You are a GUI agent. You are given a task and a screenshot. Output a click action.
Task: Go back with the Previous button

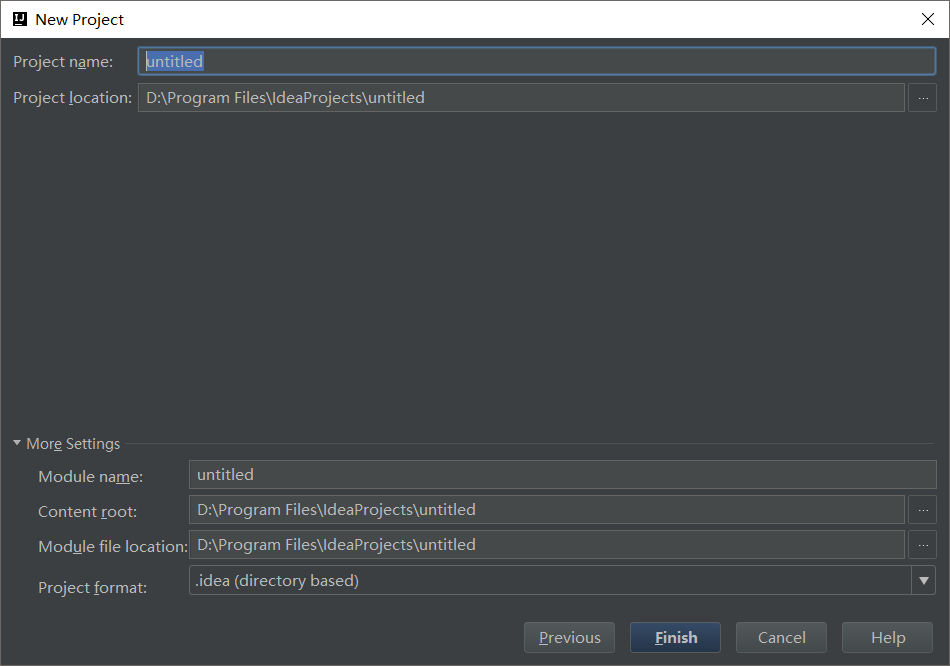click(570, 638)
